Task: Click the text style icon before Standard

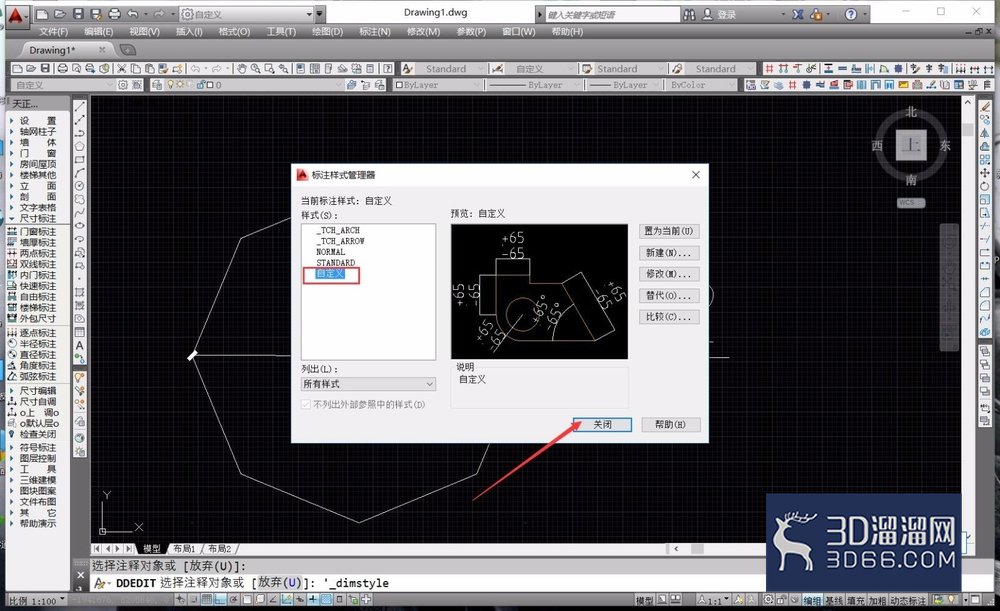Action: [x=408, y=68]
